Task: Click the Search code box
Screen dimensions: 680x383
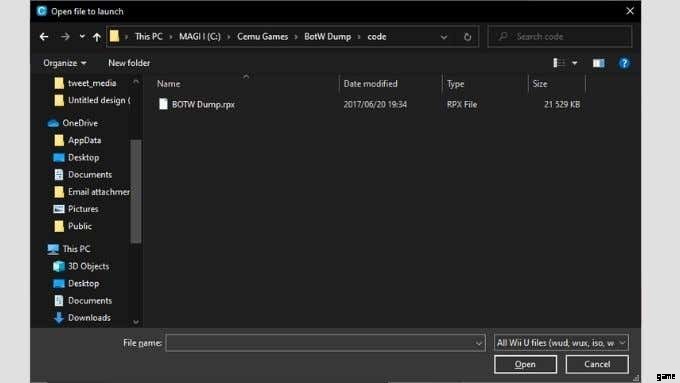Action: [560, 36]
